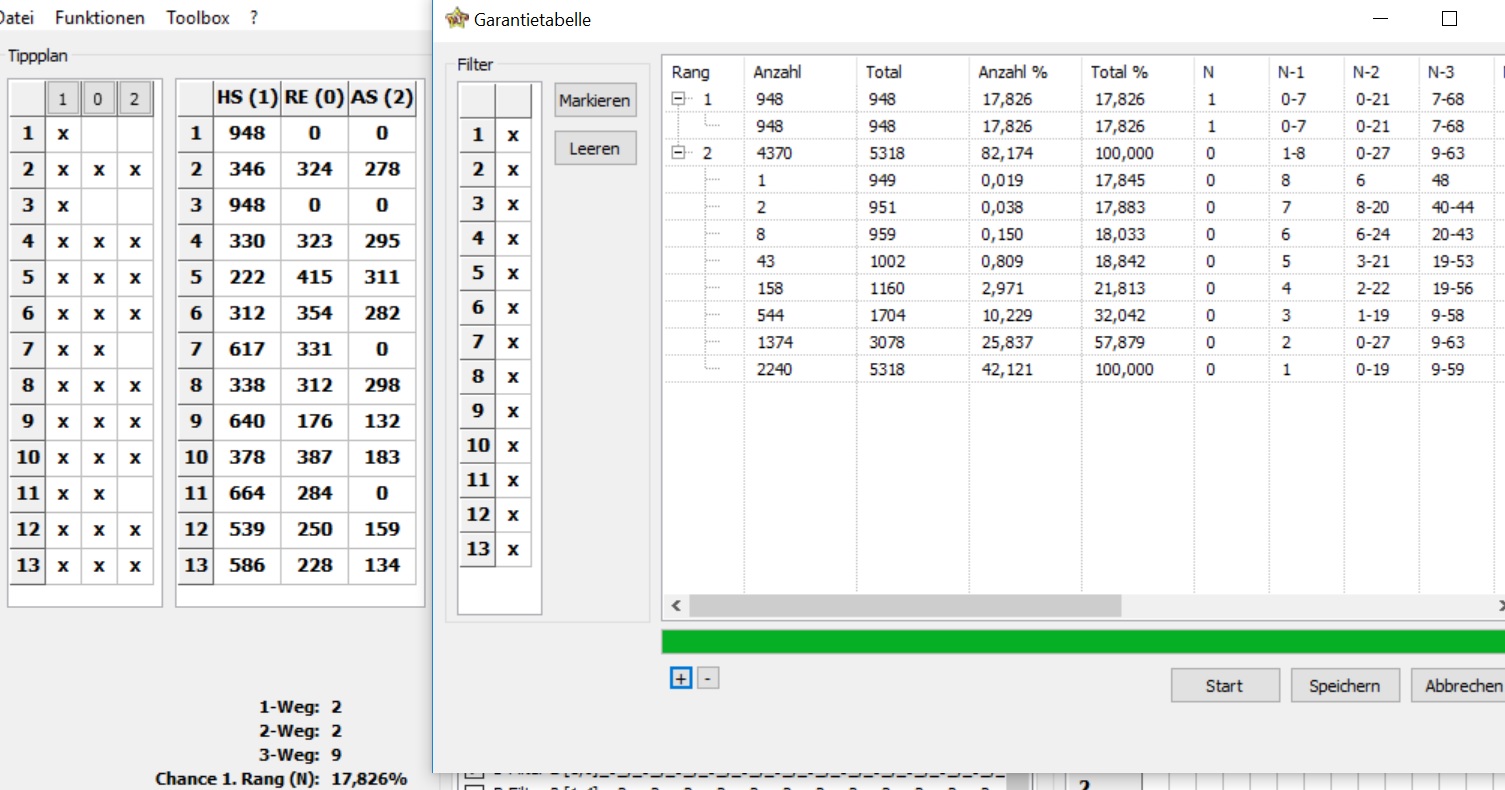Select the row with Total 959
The height and width of the screenshot is (790, 1505).
tap(1083, 234)
